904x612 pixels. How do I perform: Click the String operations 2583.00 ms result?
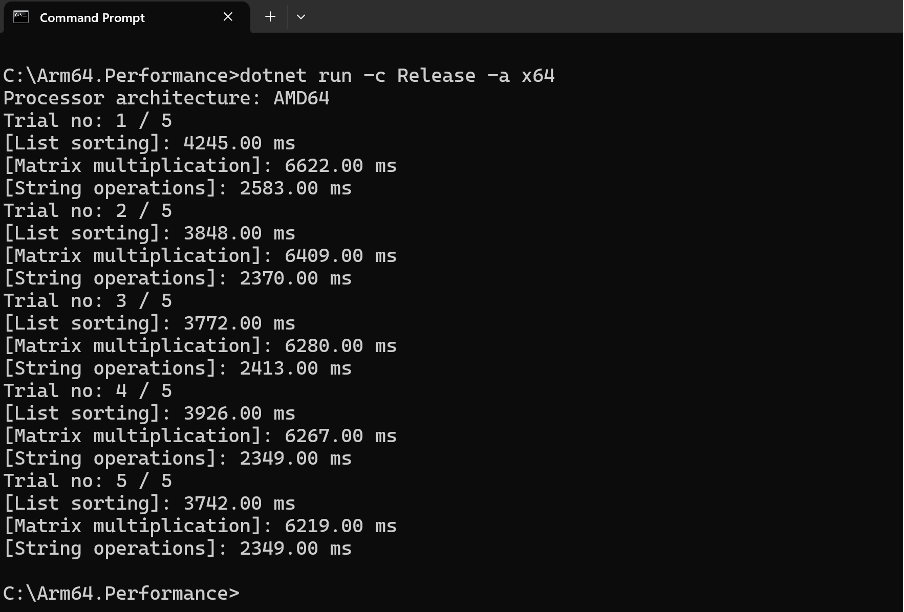178,188
